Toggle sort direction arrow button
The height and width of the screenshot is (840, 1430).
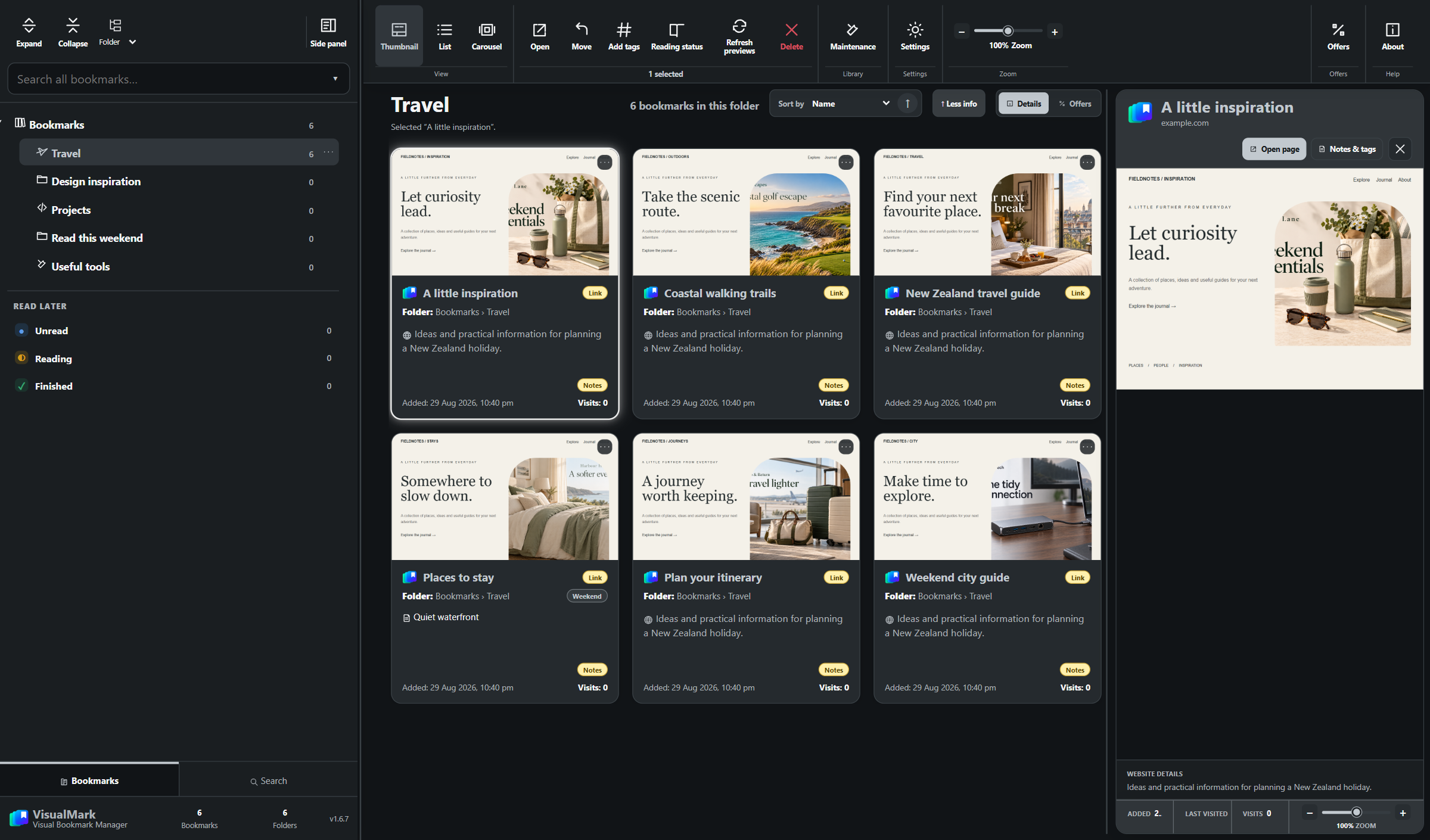tap(907, 104)
